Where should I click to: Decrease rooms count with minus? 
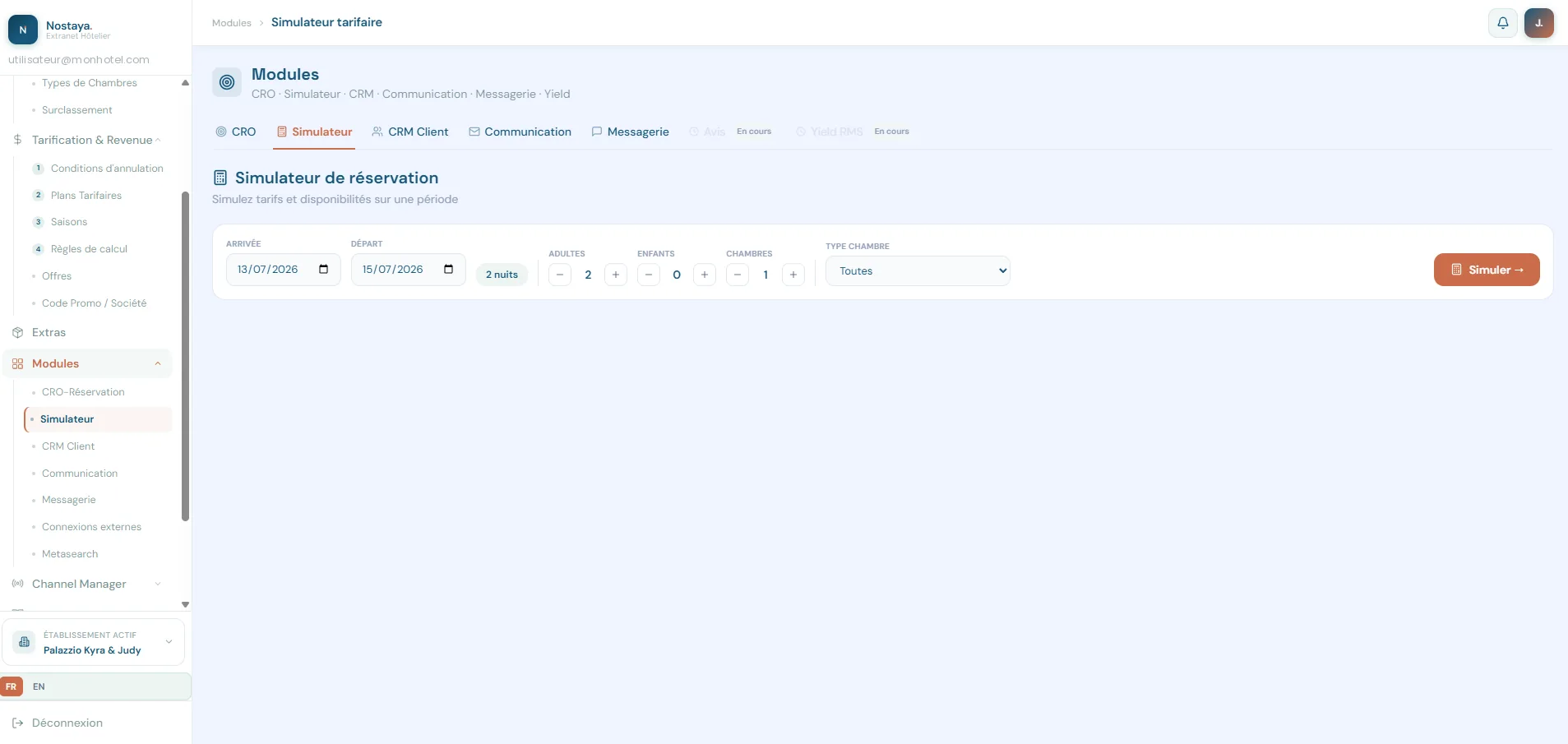(738, 275)
